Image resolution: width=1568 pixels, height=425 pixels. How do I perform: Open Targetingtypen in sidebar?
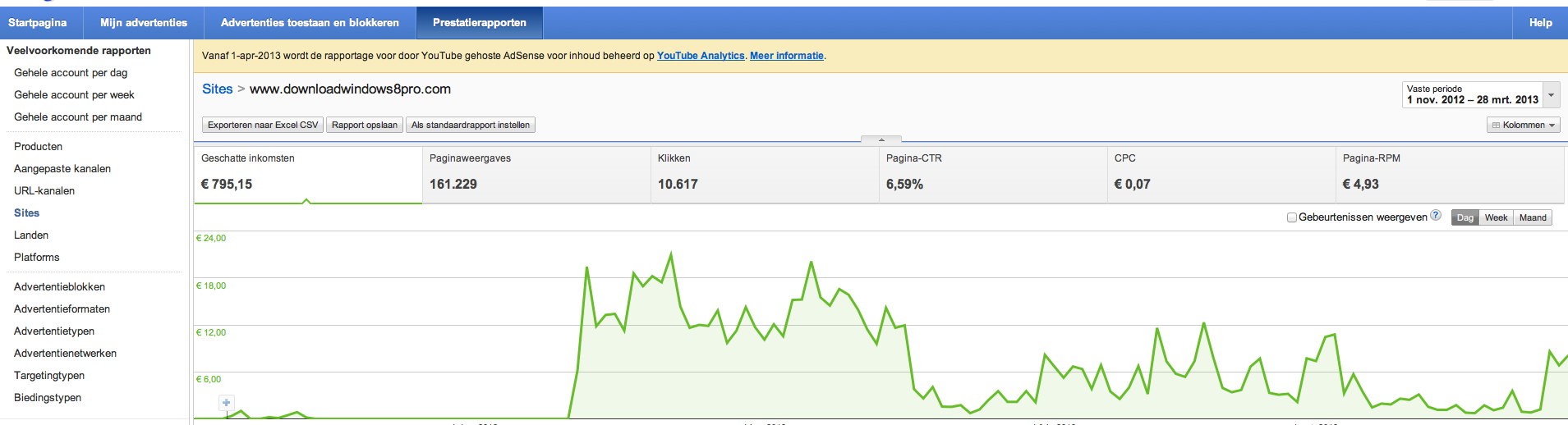pos(49,375)
